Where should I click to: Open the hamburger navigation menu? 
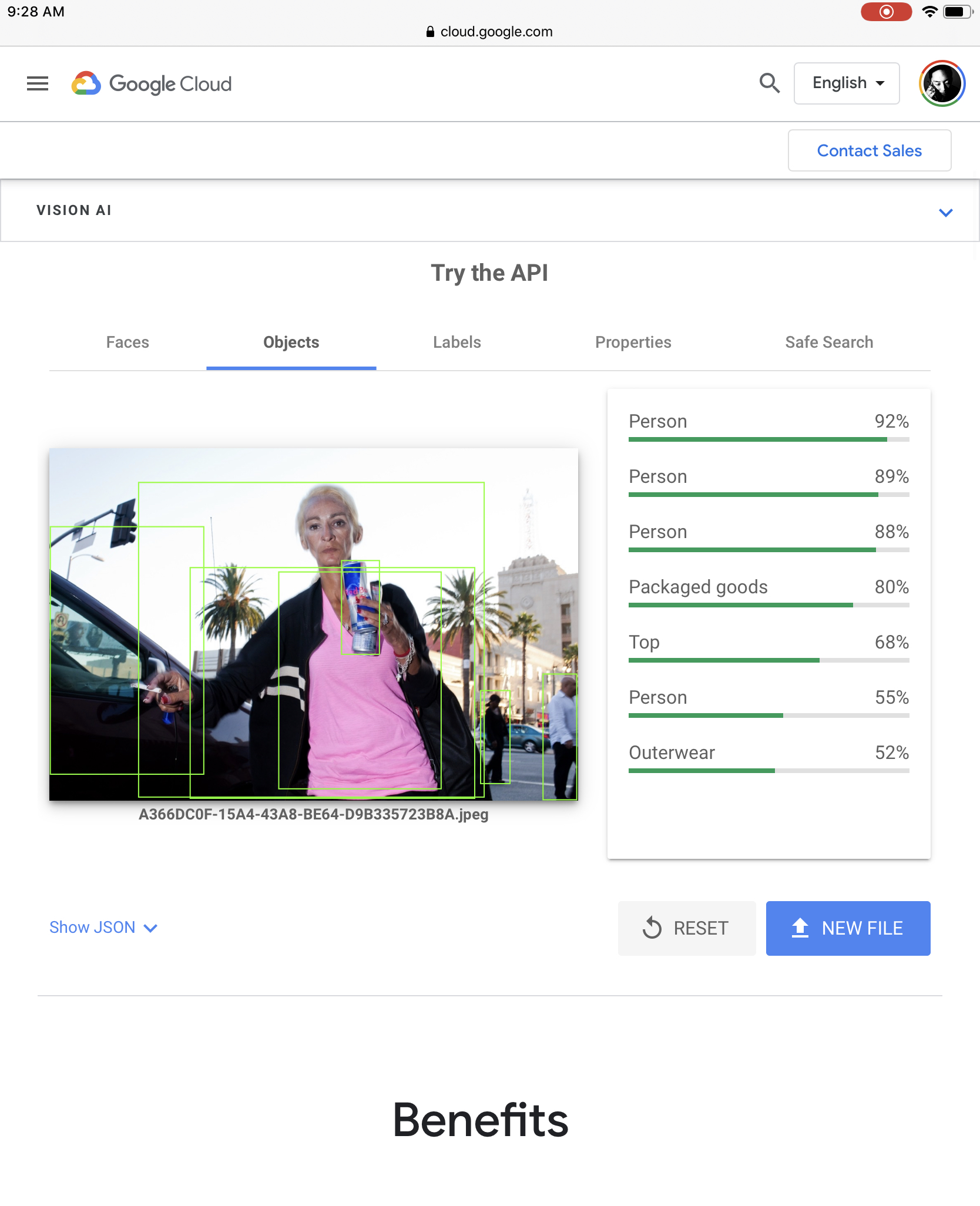(x=38, y=83)
